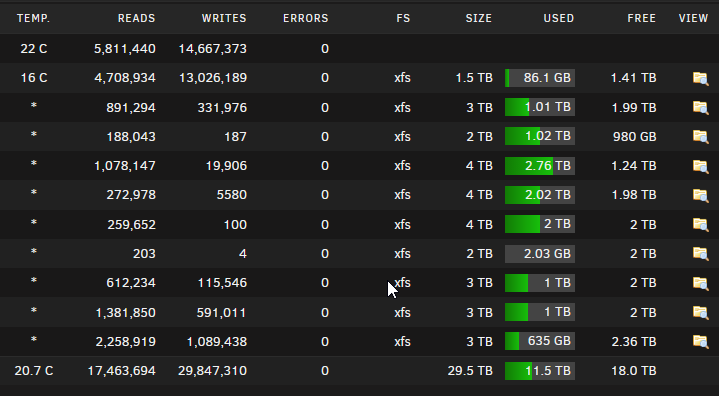Browse the disk with 980 GB free
The width and height of the screenshot is (719, 396).
pyautogui.click(x=700, y=137)
